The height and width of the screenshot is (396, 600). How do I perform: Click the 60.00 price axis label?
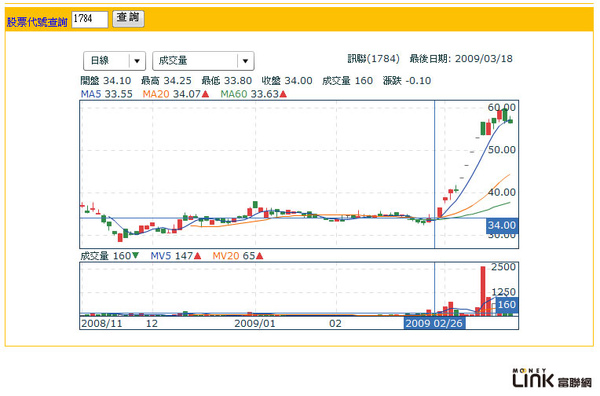502,108
